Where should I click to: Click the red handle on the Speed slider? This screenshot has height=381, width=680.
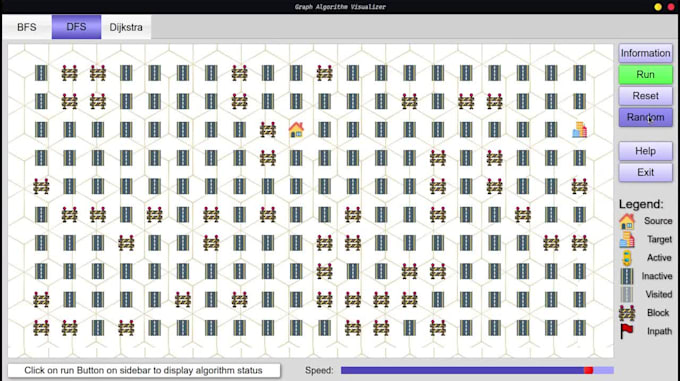tap(588, 370)
